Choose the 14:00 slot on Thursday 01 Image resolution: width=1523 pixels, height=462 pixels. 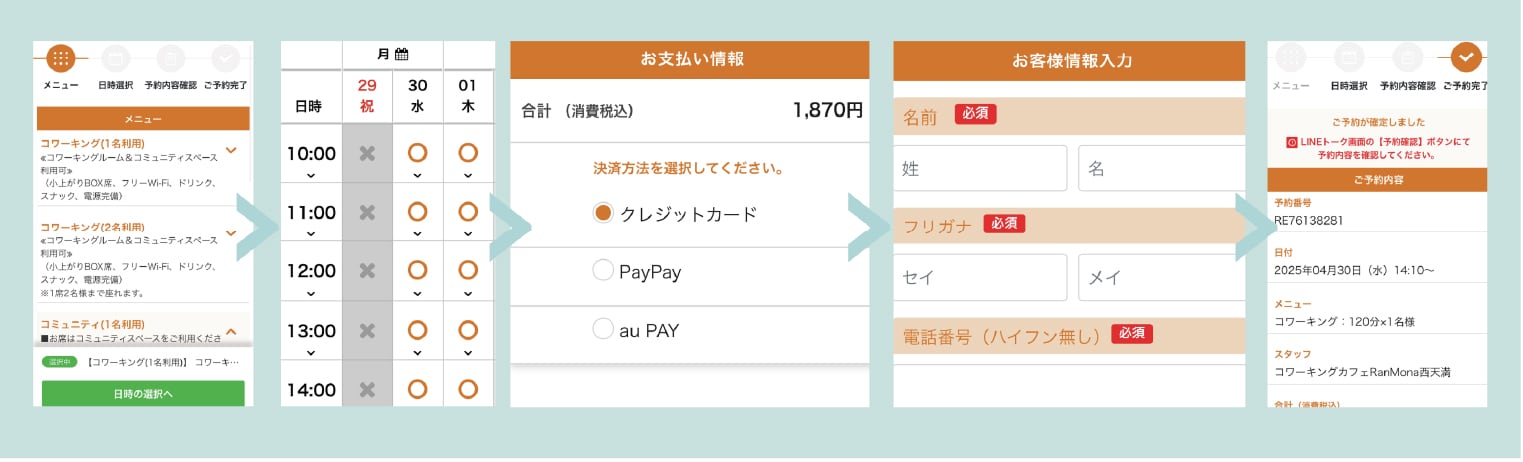pyautogui.click(x=468, y=388)
